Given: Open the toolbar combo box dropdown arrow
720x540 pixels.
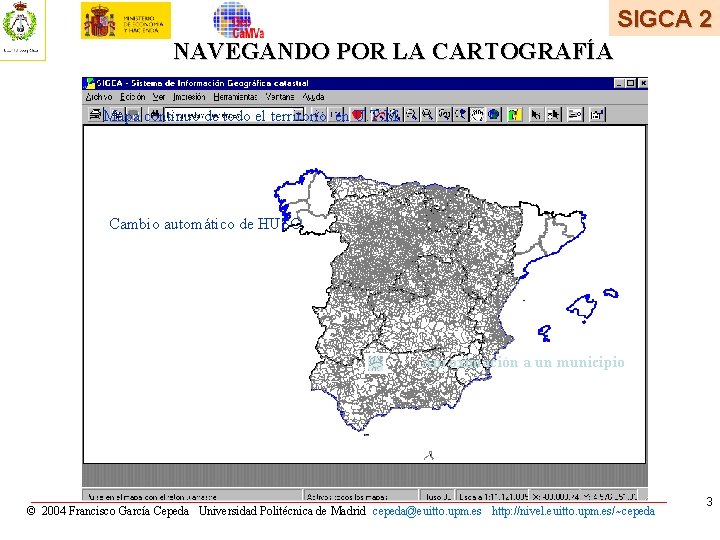Looking at the screenshot, I should pos(298,114).
